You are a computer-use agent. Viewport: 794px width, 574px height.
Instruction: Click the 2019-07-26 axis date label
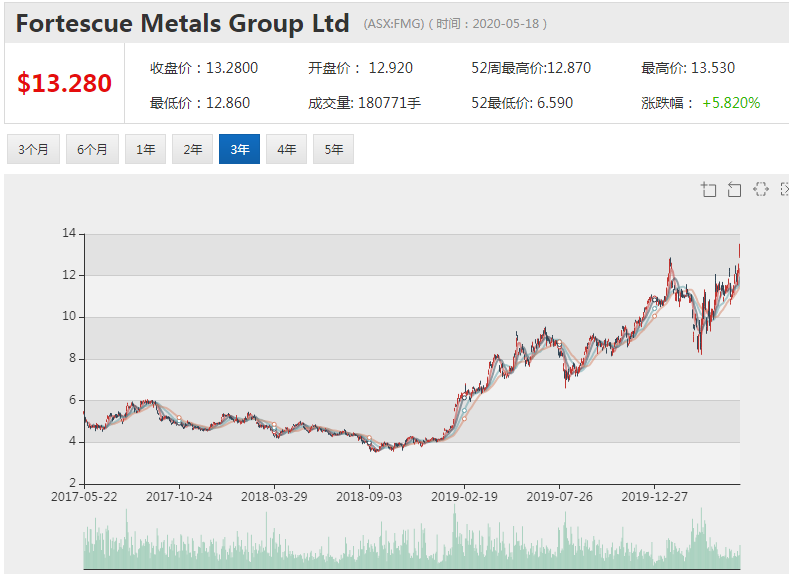click(x=560, y=497)
